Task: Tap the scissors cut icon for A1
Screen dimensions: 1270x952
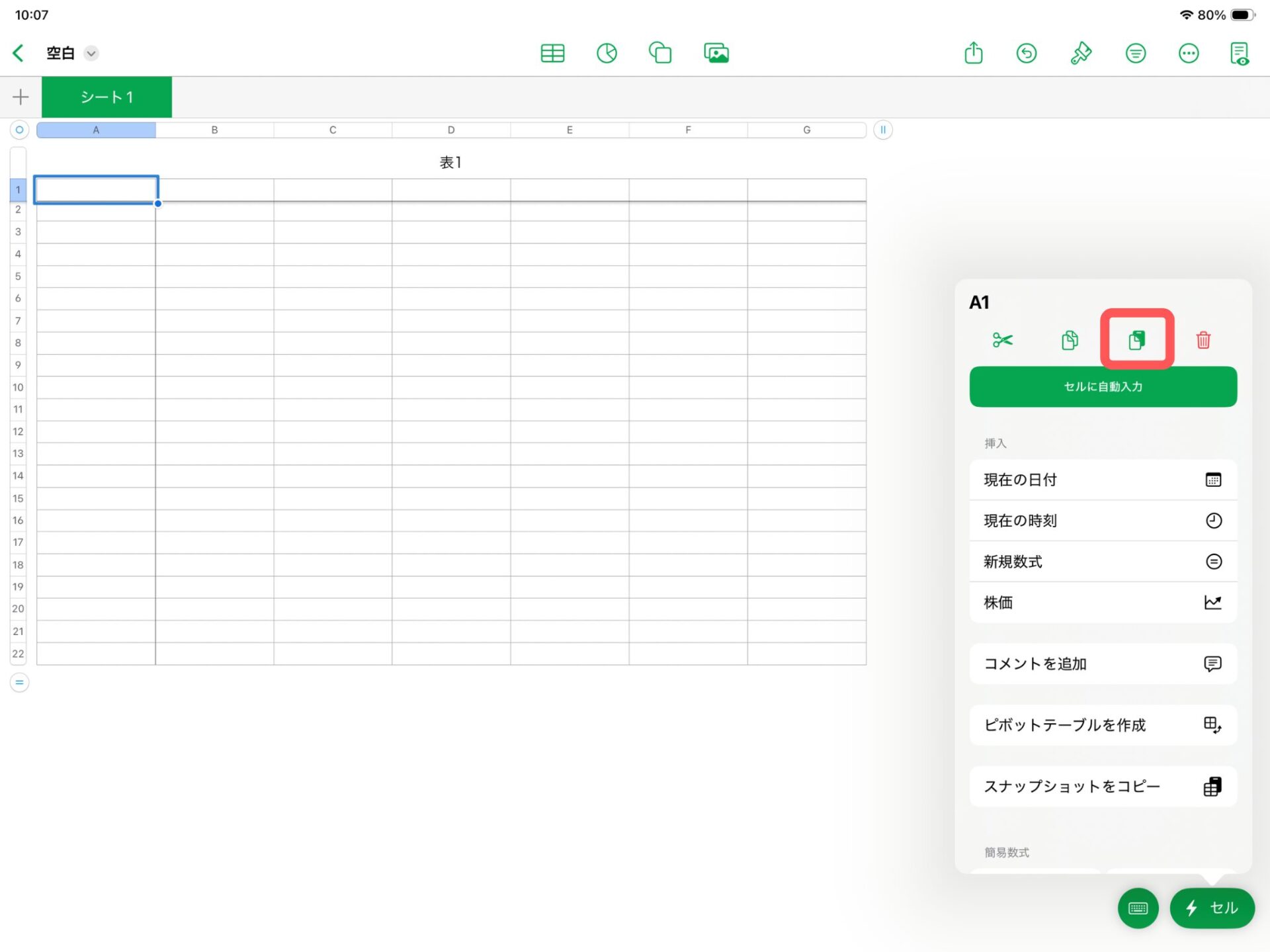Action: click(1002, 340)
